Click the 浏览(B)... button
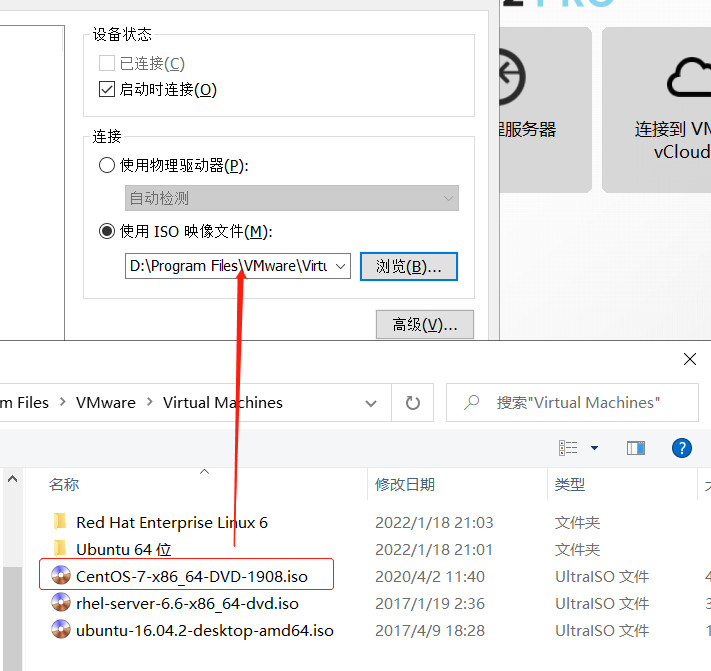The width and height of the screenshot is (711, 671). [x=409, y=267]
